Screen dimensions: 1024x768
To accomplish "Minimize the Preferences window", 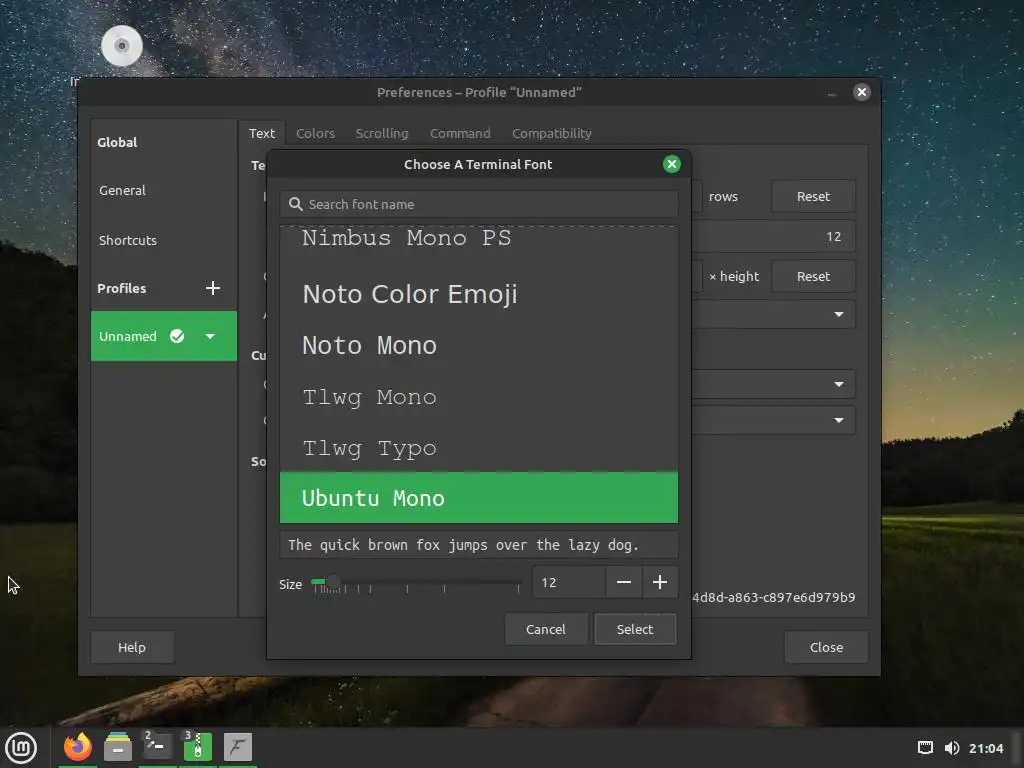I will click(x=831, y=93).
